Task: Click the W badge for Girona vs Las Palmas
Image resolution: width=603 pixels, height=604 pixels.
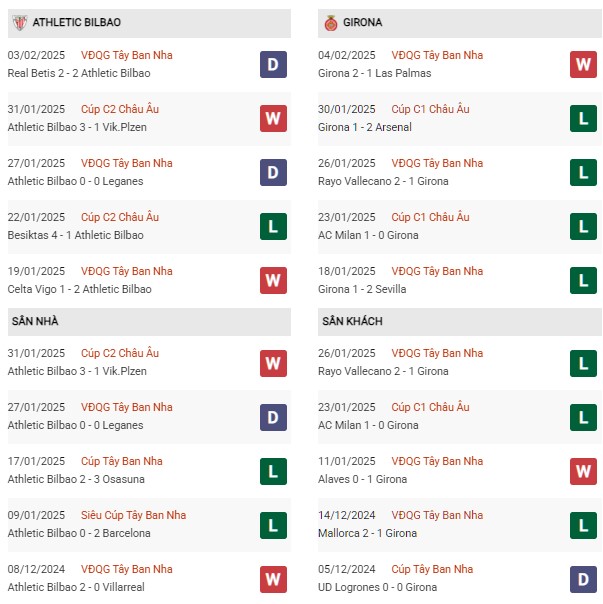Action: click(x=583, y=64)
